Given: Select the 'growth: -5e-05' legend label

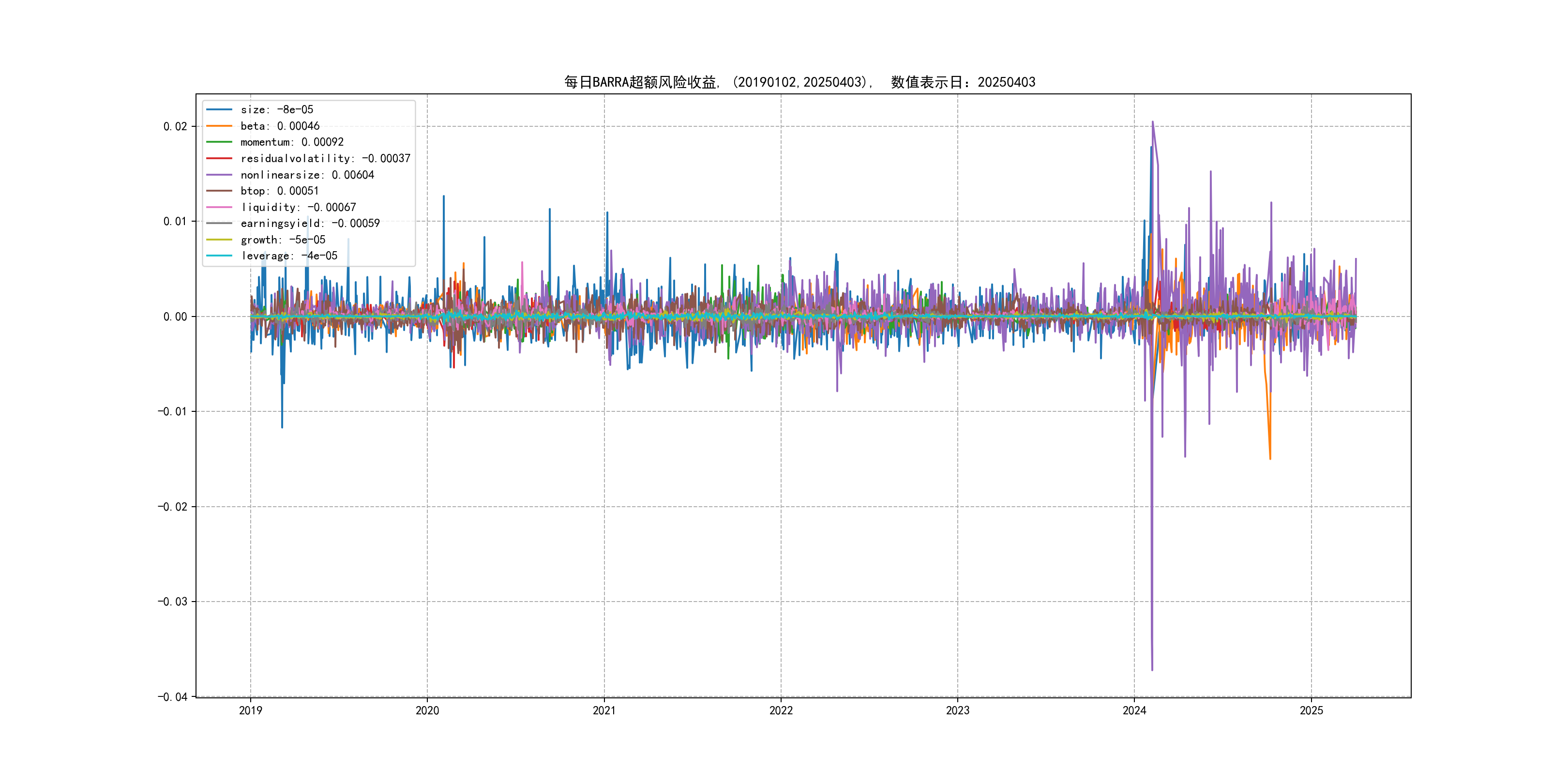Looking at the screenshot, I should click(283, 240).
